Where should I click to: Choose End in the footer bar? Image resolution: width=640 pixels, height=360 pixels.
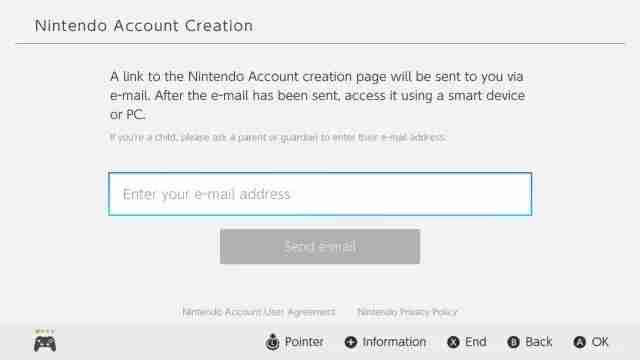coord(476,342)
